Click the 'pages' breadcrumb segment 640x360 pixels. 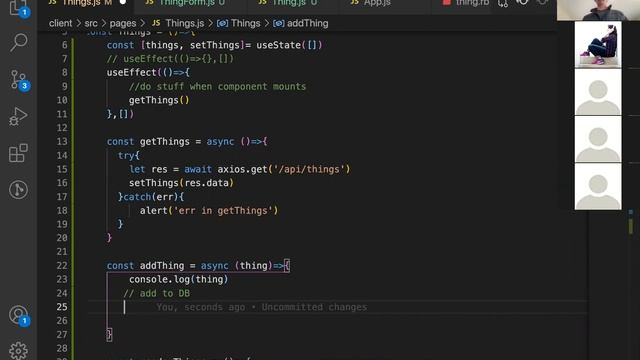pyautogui.click(x=122, y=23)
